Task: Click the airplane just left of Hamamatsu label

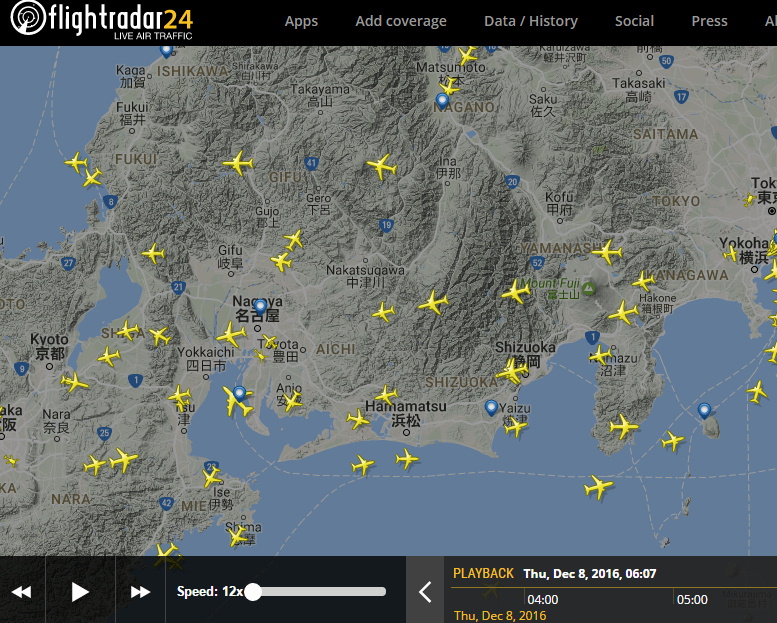Action: [x=359, y=419]
